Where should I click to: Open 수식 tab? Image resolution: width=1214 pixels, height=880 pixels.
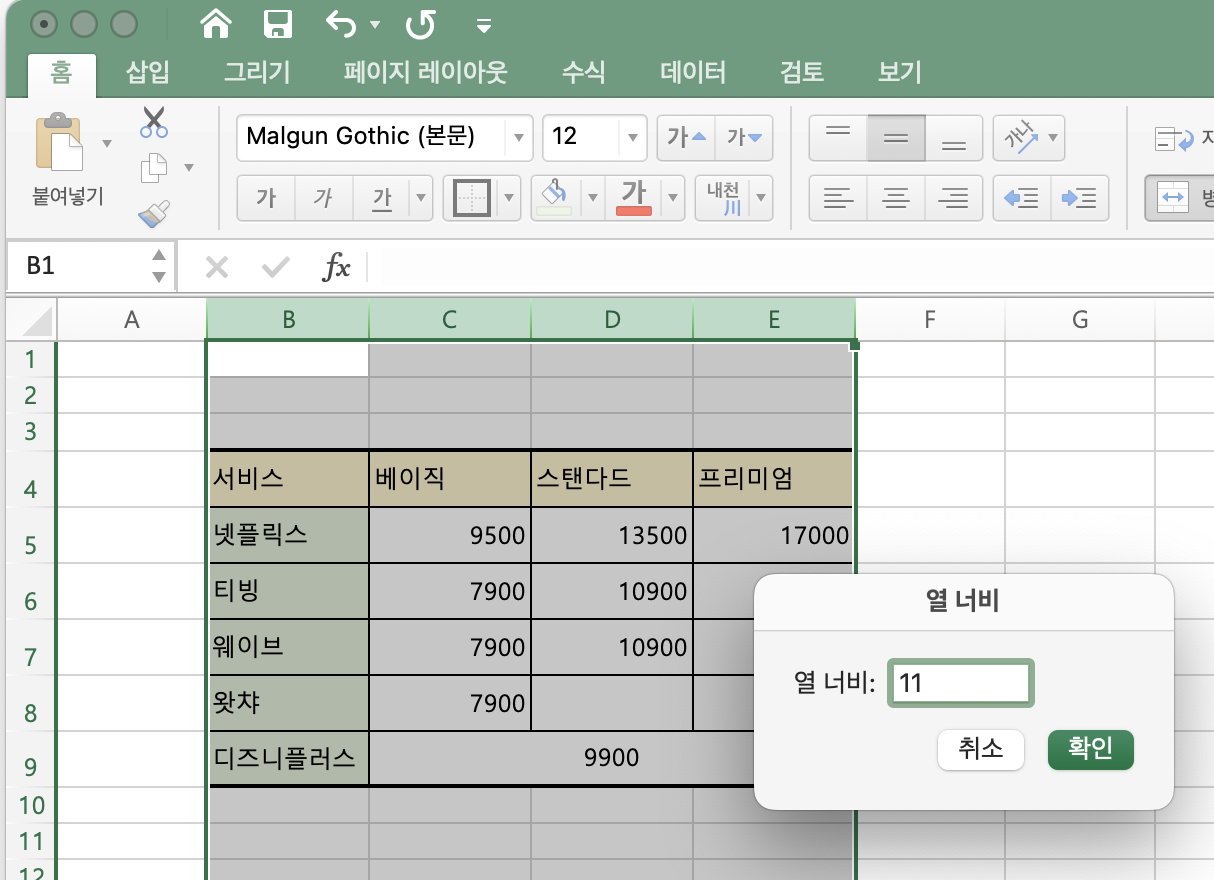pyautogui.click(x=583, y=72)
